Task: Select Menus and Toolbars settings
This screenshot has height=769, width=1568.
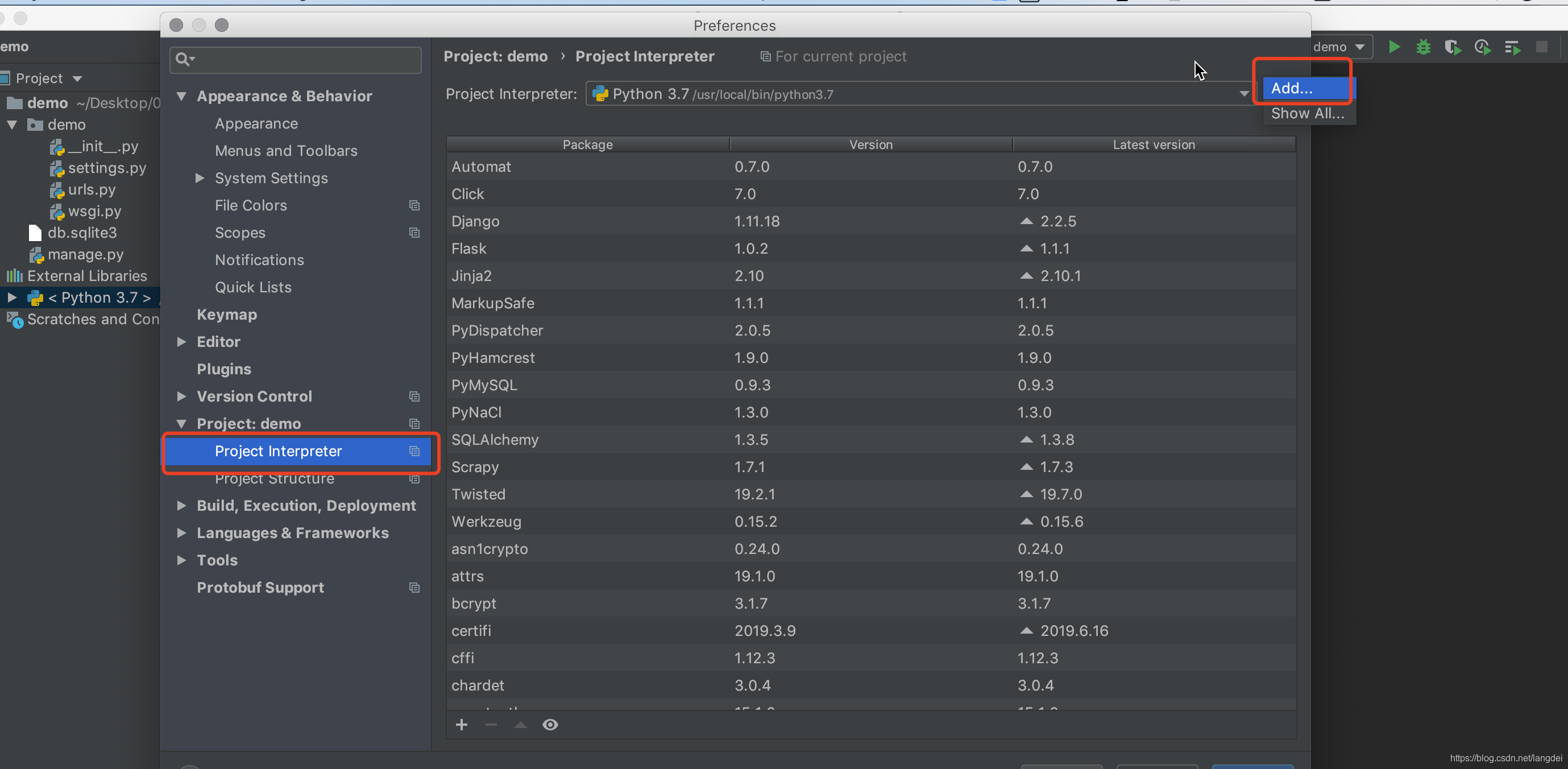Action: pyautogui.click(x=286, y=151)
